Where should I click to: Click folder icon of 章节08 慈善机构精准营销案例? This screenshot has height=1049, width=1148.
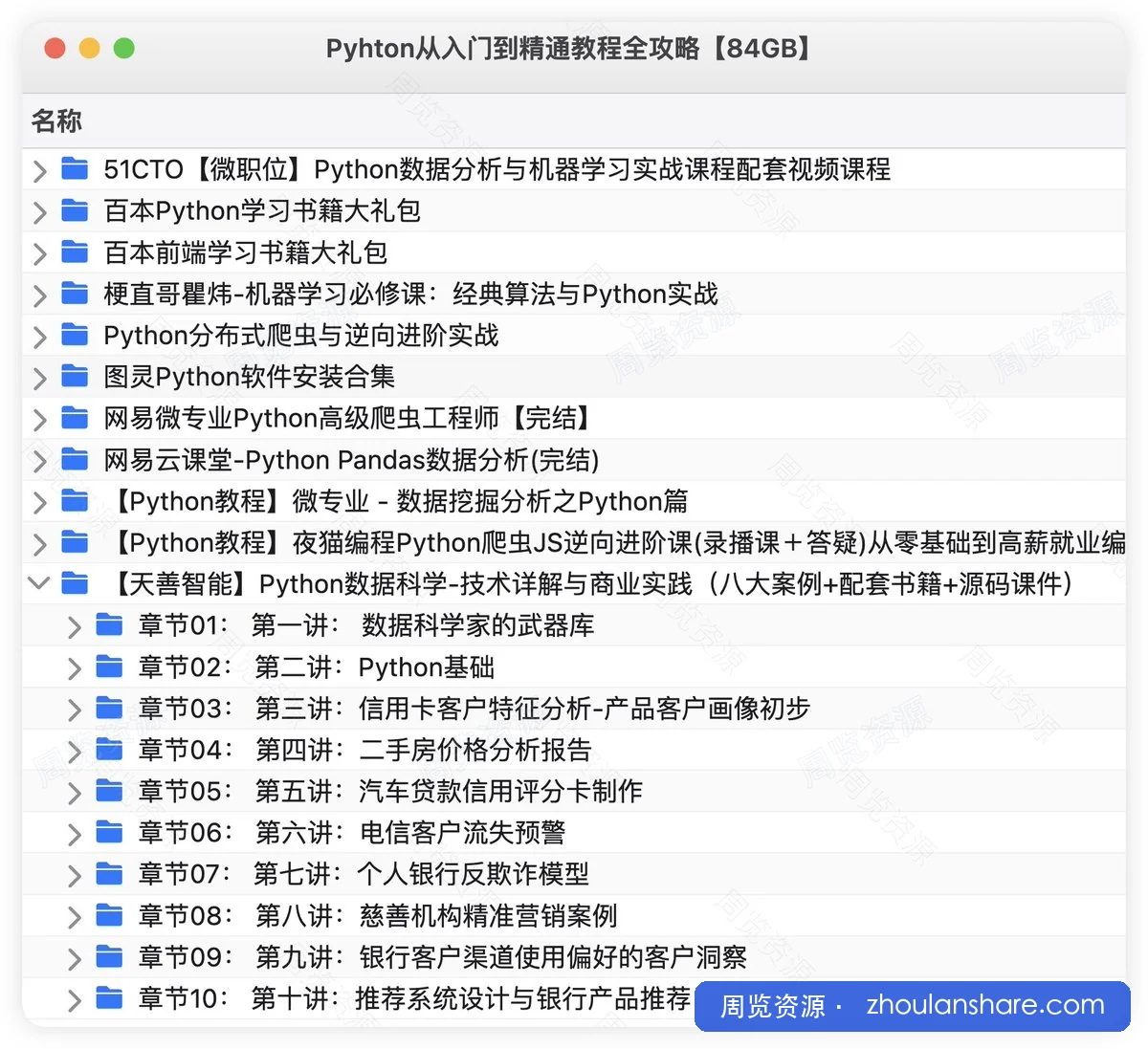coord(110,916)
